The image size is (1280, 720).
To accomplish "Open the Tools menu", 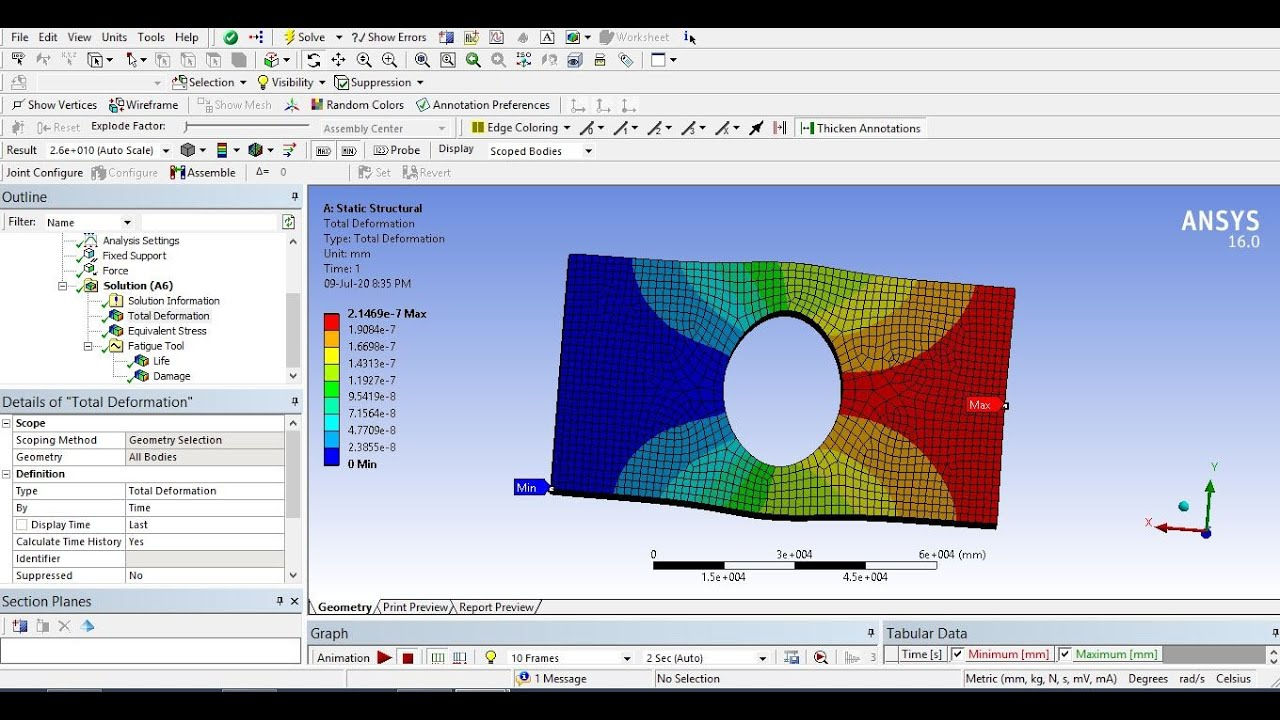I will (151, 37).
